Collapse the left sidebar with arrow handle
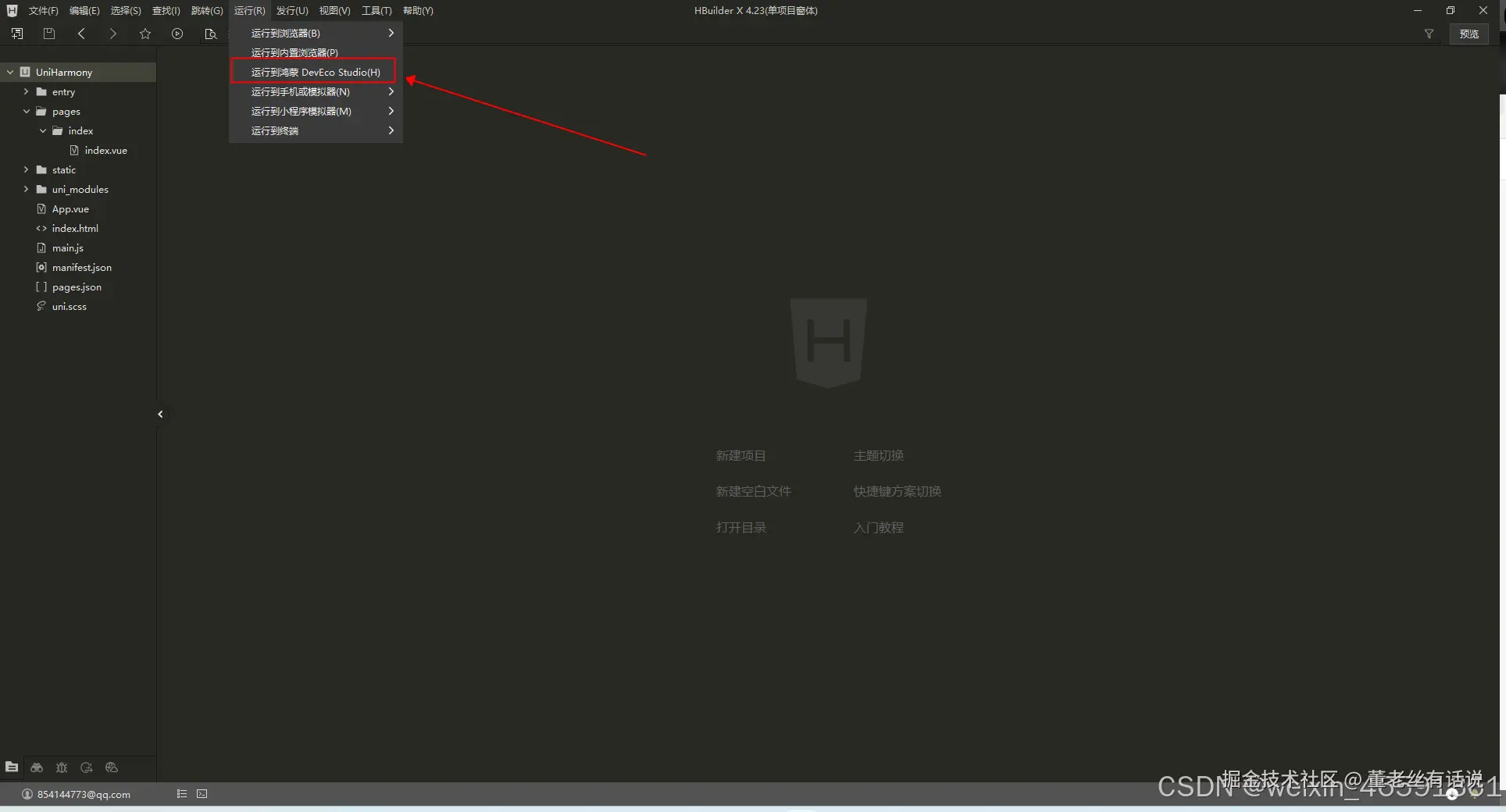The width and height of the screenshot is (1506, 812). [x=160, y=414]
